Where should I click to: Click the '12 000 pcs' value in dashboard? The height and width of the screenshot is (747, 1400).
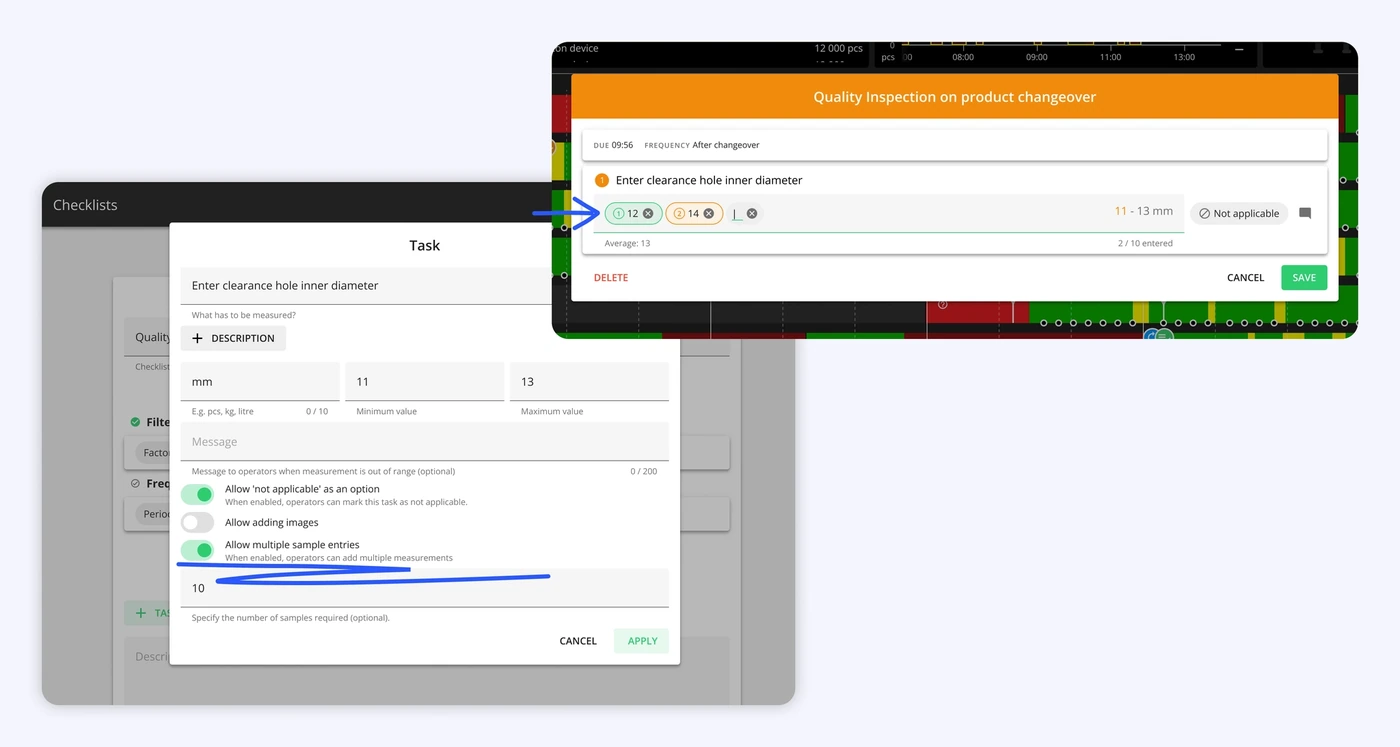click(838, 48)
